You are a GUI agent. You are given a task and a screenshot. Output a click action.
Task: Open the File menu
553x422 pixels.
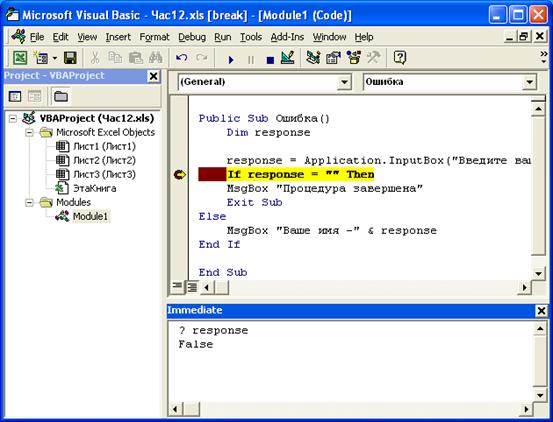(37, 37)
